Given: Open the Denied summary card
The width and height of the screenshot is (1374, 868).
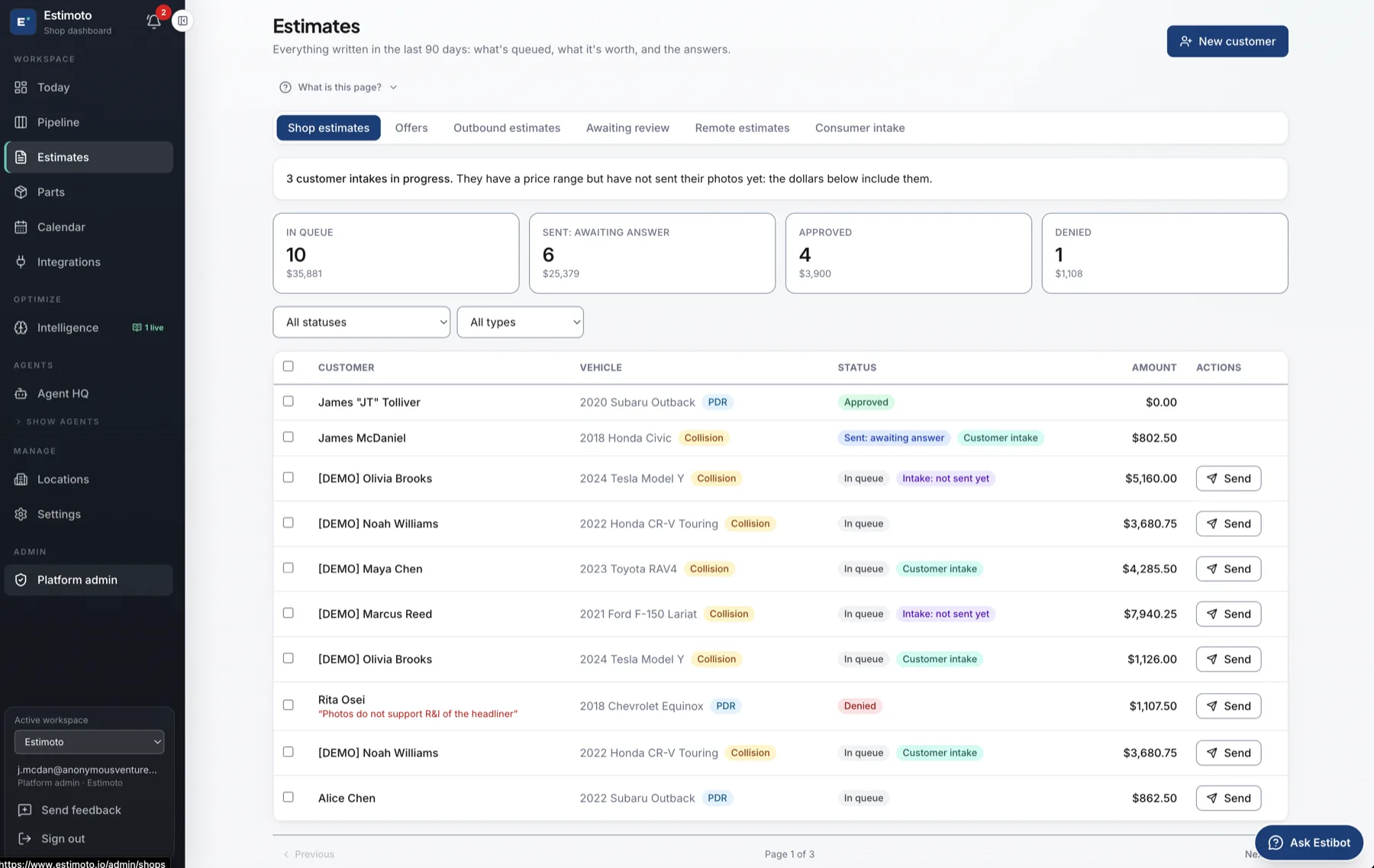Looking at the screenshot, I should pos(1165,253).
